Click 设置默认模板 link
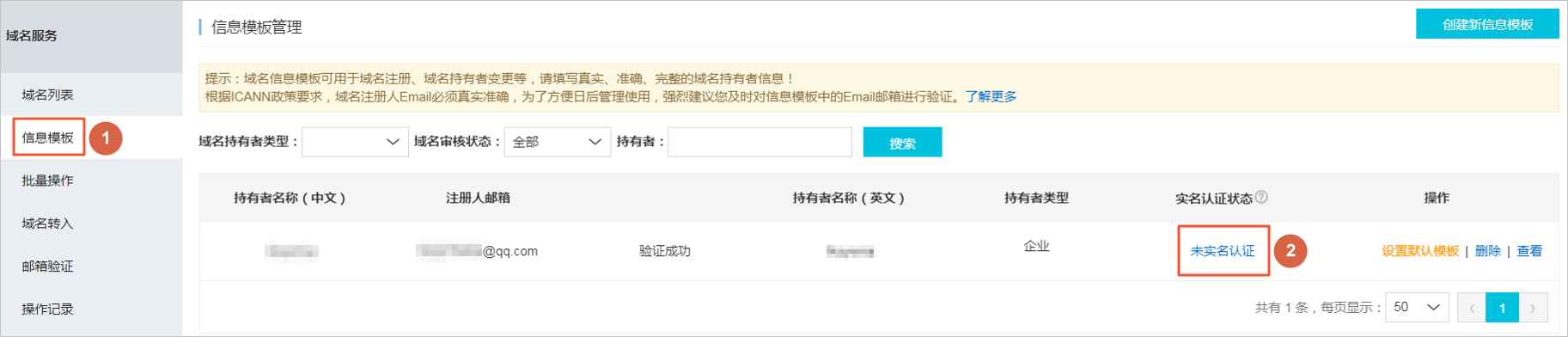This screenshot has width=1568, height=337. pos(1420,251)
